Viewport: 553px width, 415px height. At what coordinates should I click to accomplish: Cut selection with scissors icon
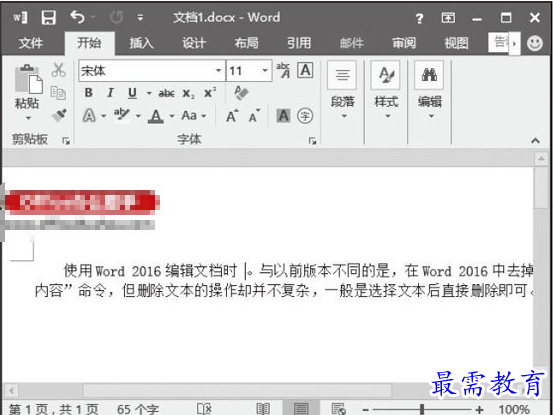tap(59, 70)
